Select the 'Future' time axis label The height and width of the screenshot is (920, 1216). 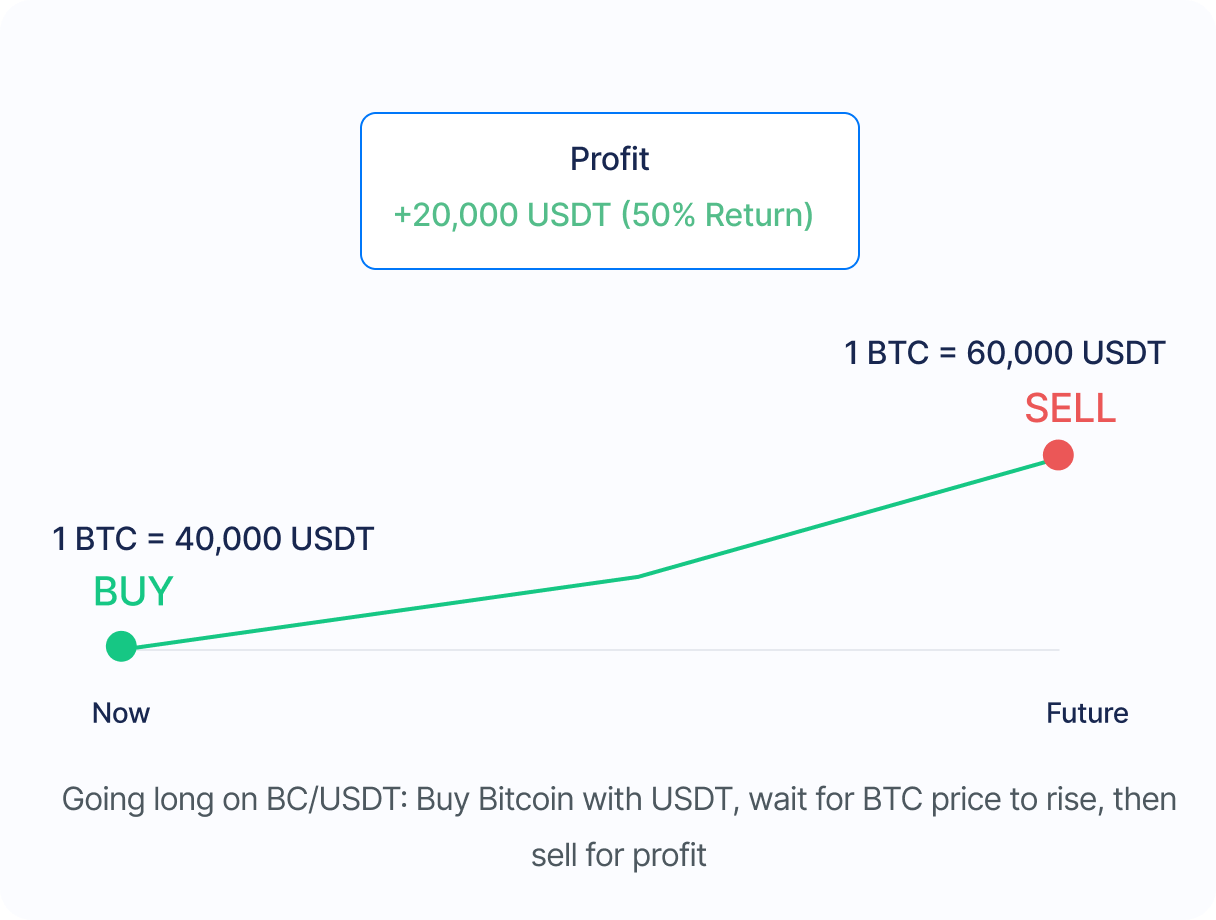(1087, 713)
